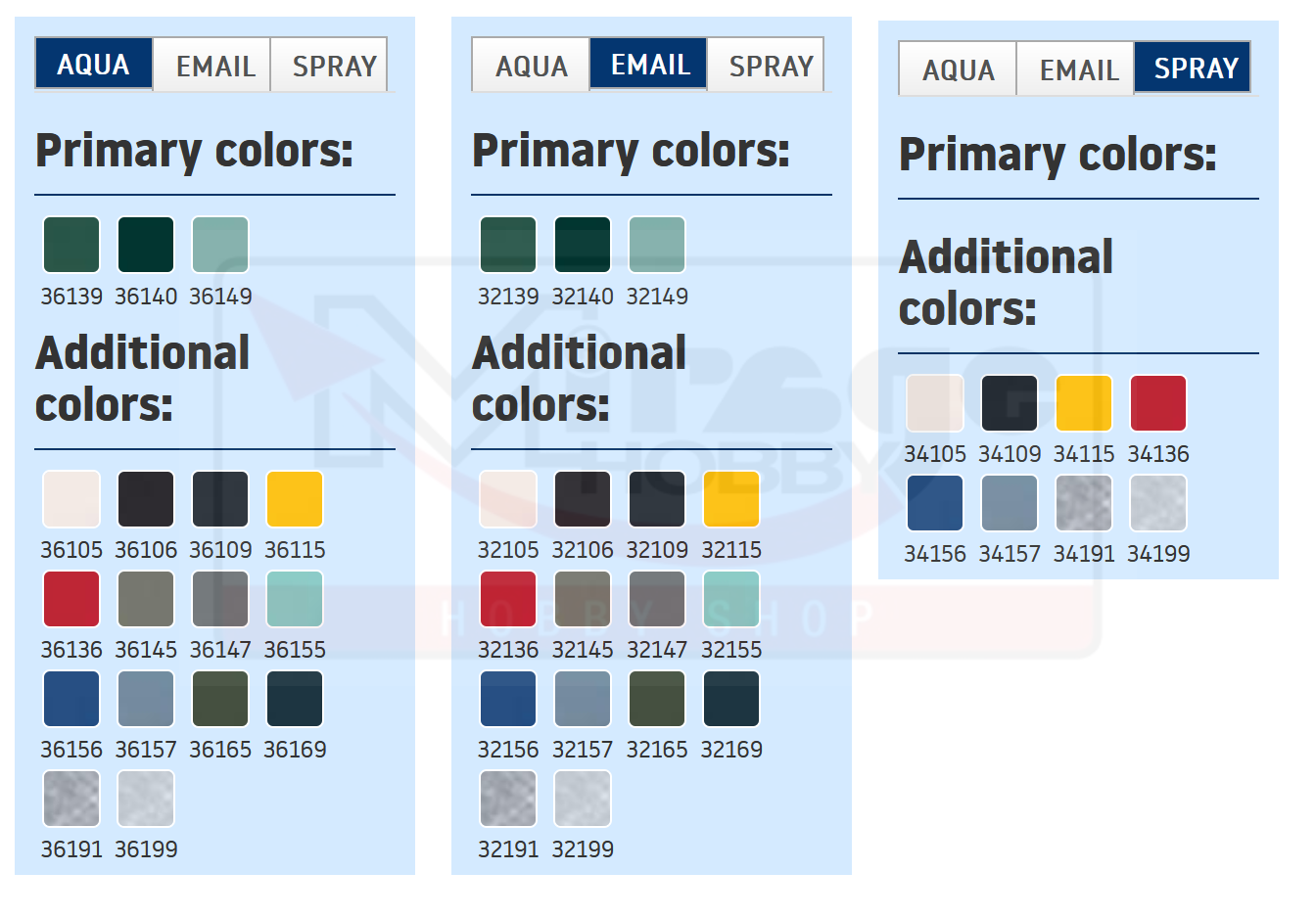1316x917 pixels.
Task: Select the spray red 34136 swatch
Action: tap(1158, 403)
